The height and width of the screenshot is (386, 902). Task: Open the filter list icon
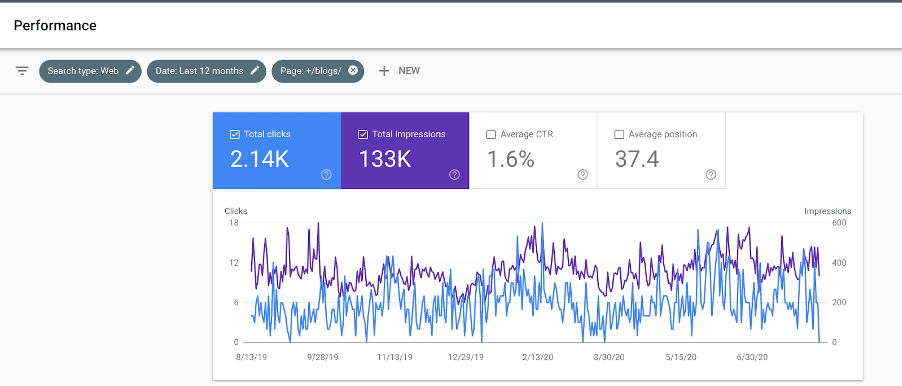[x=22, y=71]
